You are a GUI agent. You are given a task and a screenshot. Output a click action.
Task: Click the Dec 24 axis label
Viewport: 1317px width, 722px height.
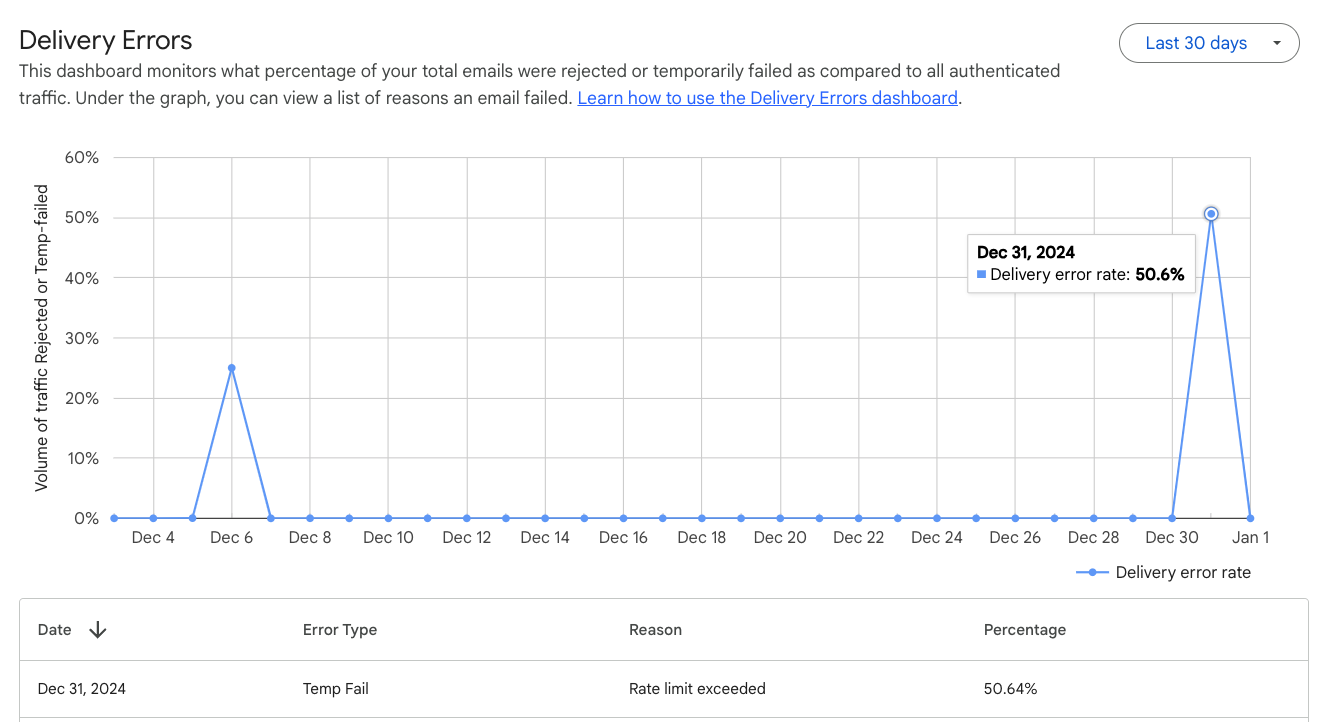(937, 537)
